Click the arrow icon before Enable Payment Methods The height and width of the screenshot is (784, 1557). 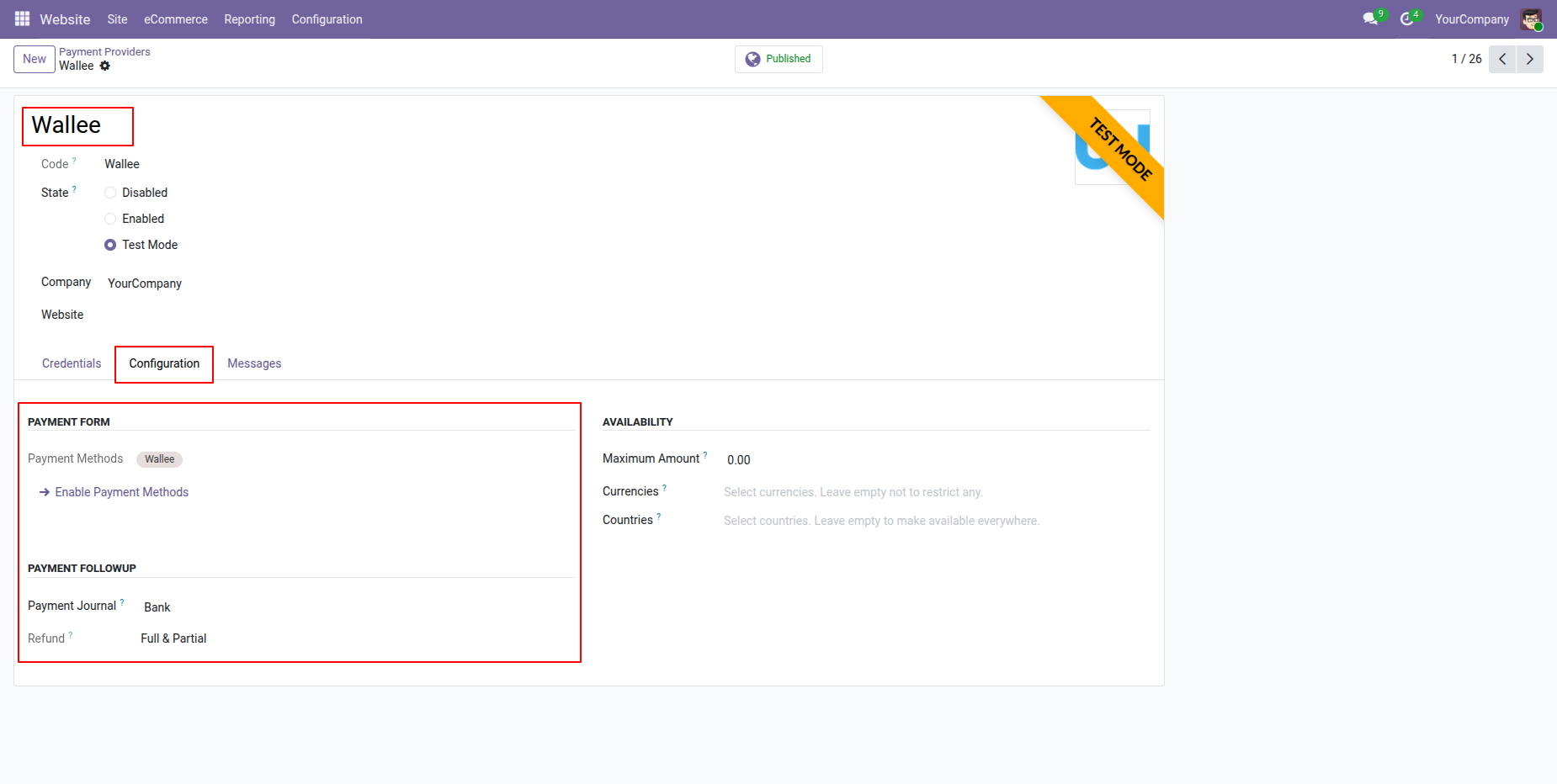tap(45, 492)
